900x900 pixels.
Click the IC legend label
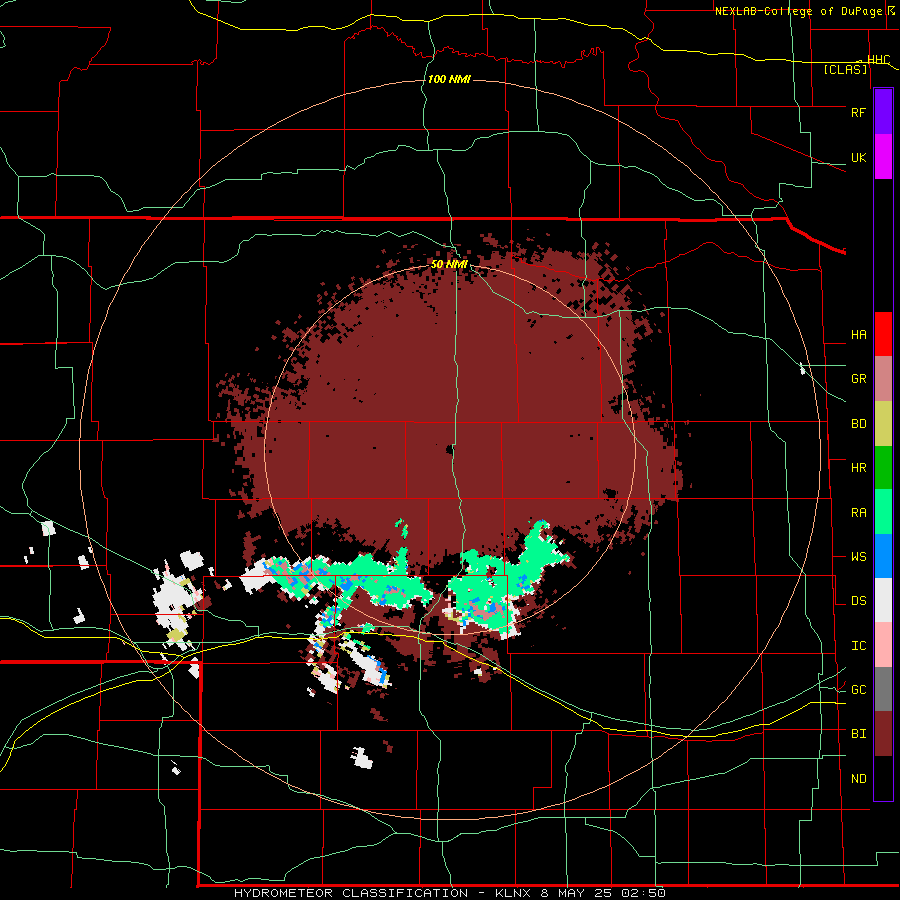pyautogui.click(x=858, y=645)
